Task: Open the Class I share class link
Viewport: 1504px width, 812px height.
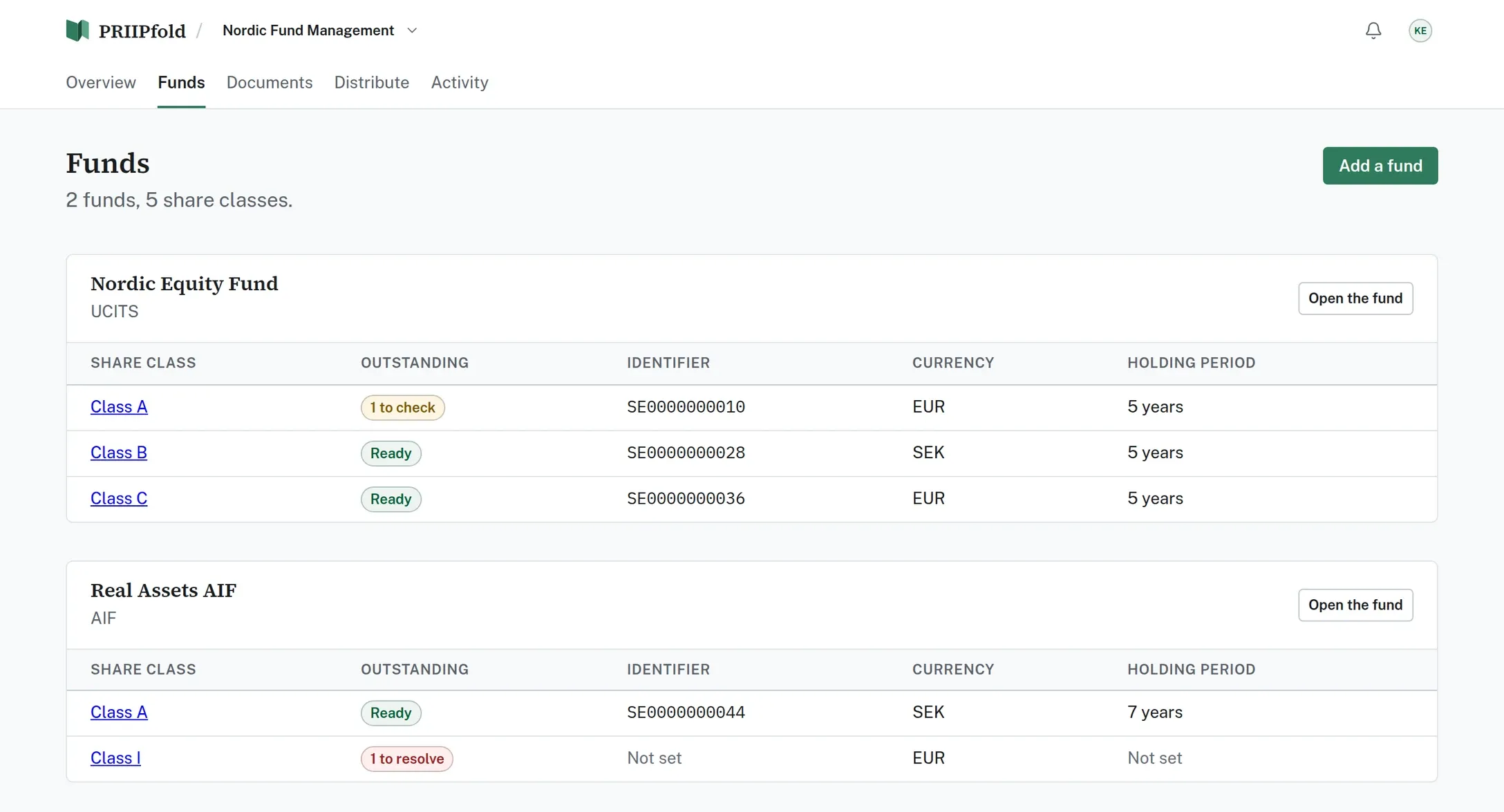Action: [115, 758]
